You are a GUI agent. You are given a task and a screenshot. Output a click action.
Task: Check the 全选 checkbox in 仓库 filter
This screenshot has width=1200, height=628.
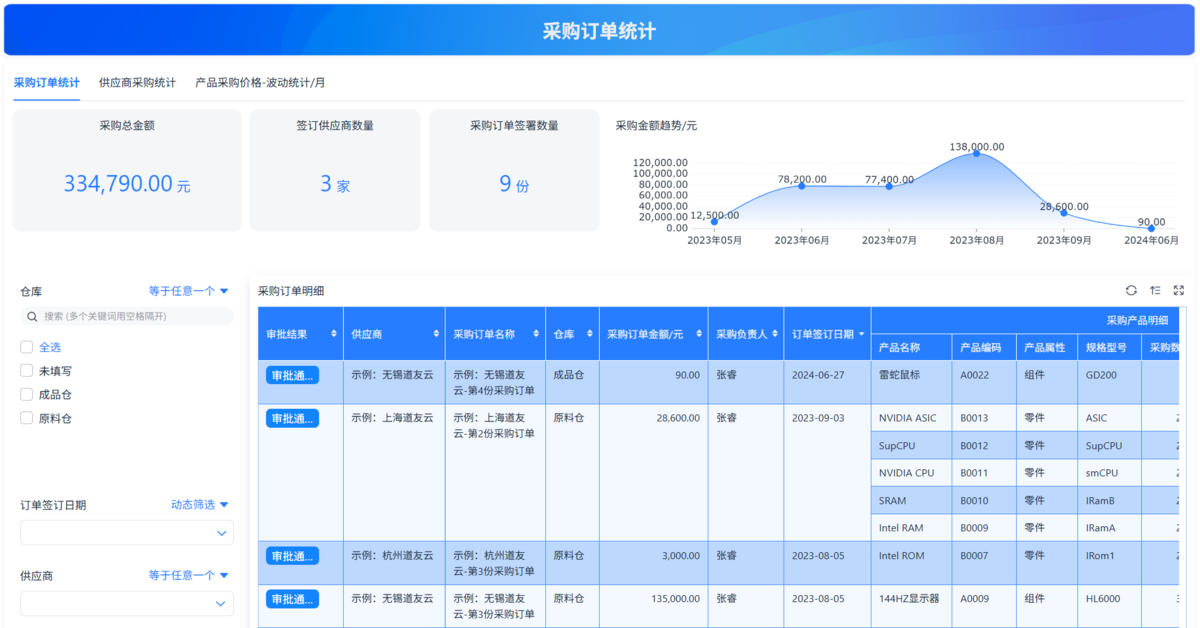(x=27, y=347)
